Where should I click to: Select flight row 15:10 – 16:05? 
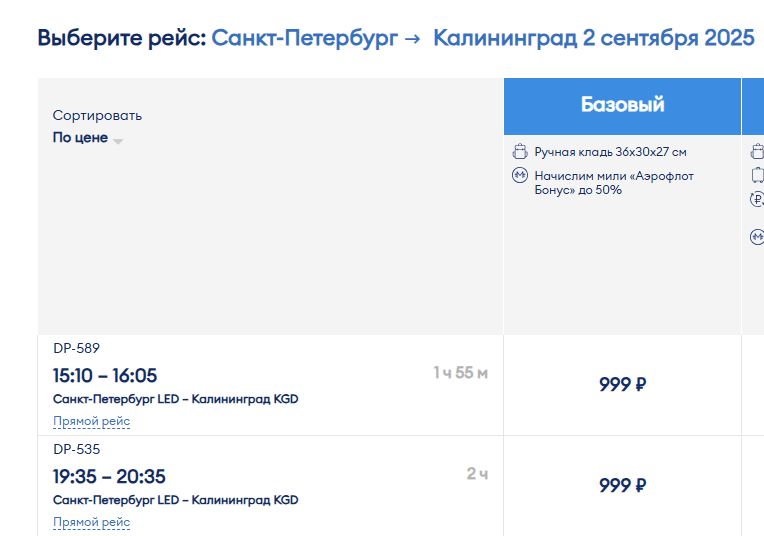click(x=270, y=385)
